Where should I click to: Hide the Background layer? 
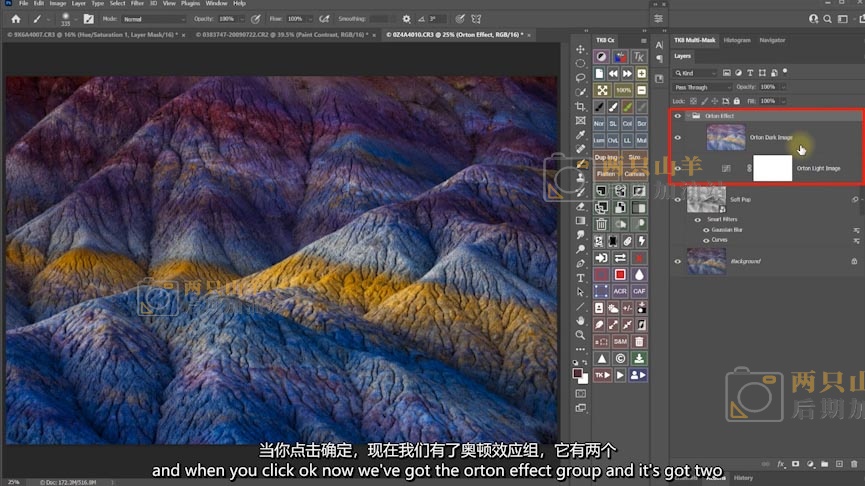click(x=678, y=261)
